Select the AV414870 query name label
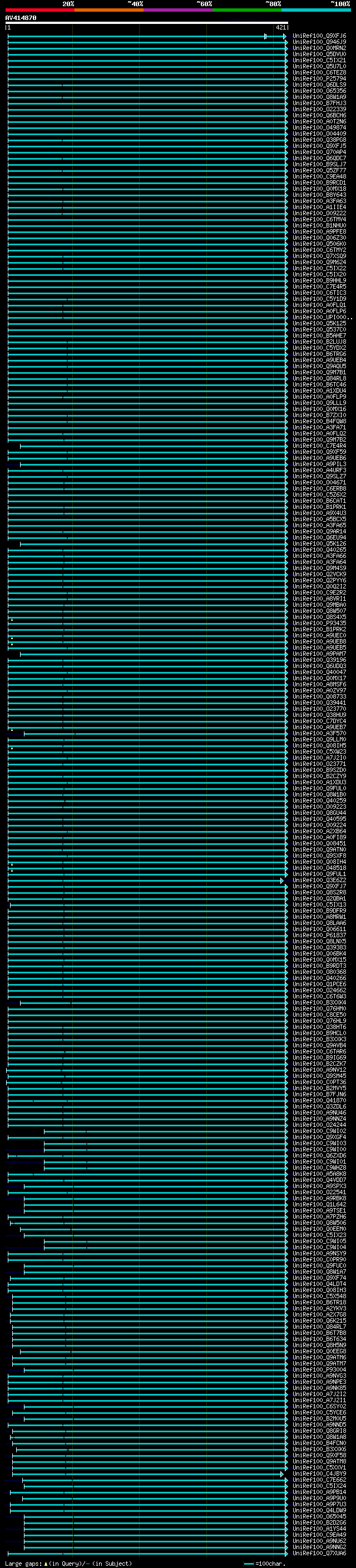Image resolution: width=356 pixels, height=1568 pixels. pyautogui.click(x=21, y=18)
